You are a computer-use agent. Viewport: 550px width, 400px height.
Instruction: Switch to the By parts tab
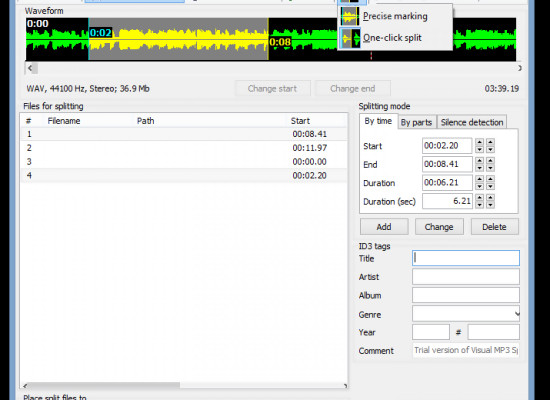click(x=416, y=122)
